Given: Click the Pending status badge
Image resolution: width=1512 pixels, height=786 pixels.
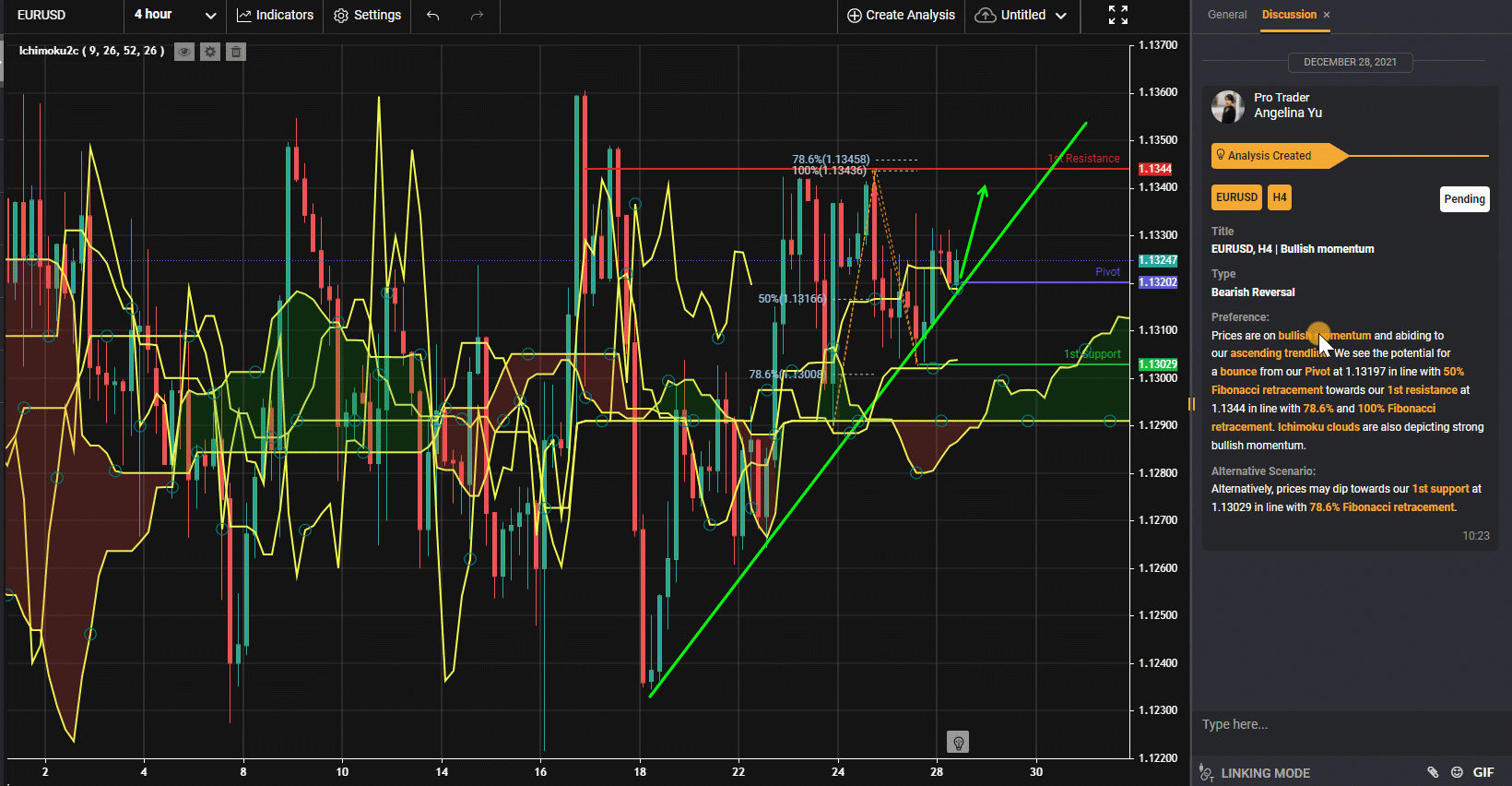Looking at the screenshot, I should click(1464, 199).
